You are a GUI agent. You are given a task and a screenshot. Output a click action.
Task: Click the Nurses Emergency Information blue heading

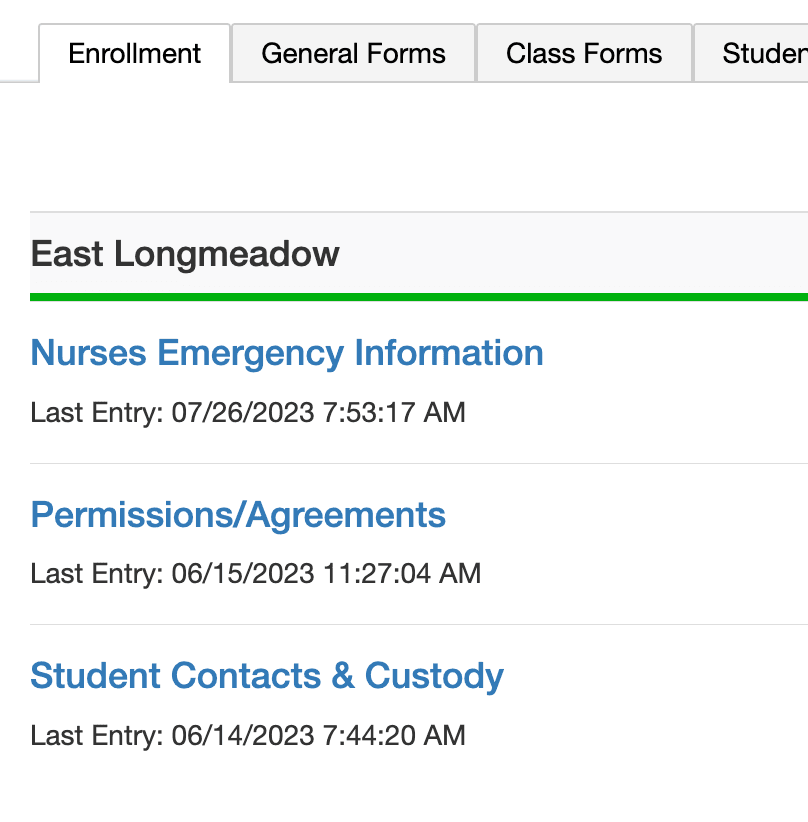point(287,353)
